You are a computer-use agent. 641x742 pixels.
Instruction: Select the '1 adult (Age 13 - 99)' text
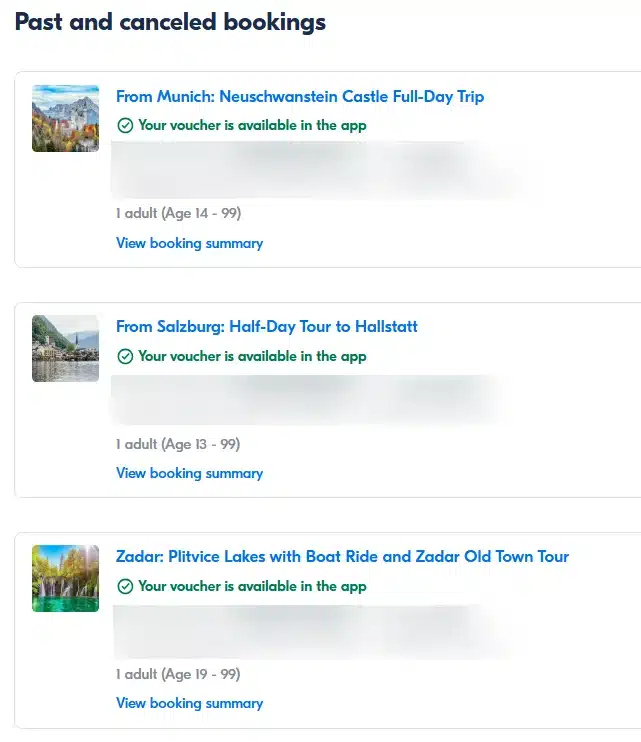(x=178, y=444)
